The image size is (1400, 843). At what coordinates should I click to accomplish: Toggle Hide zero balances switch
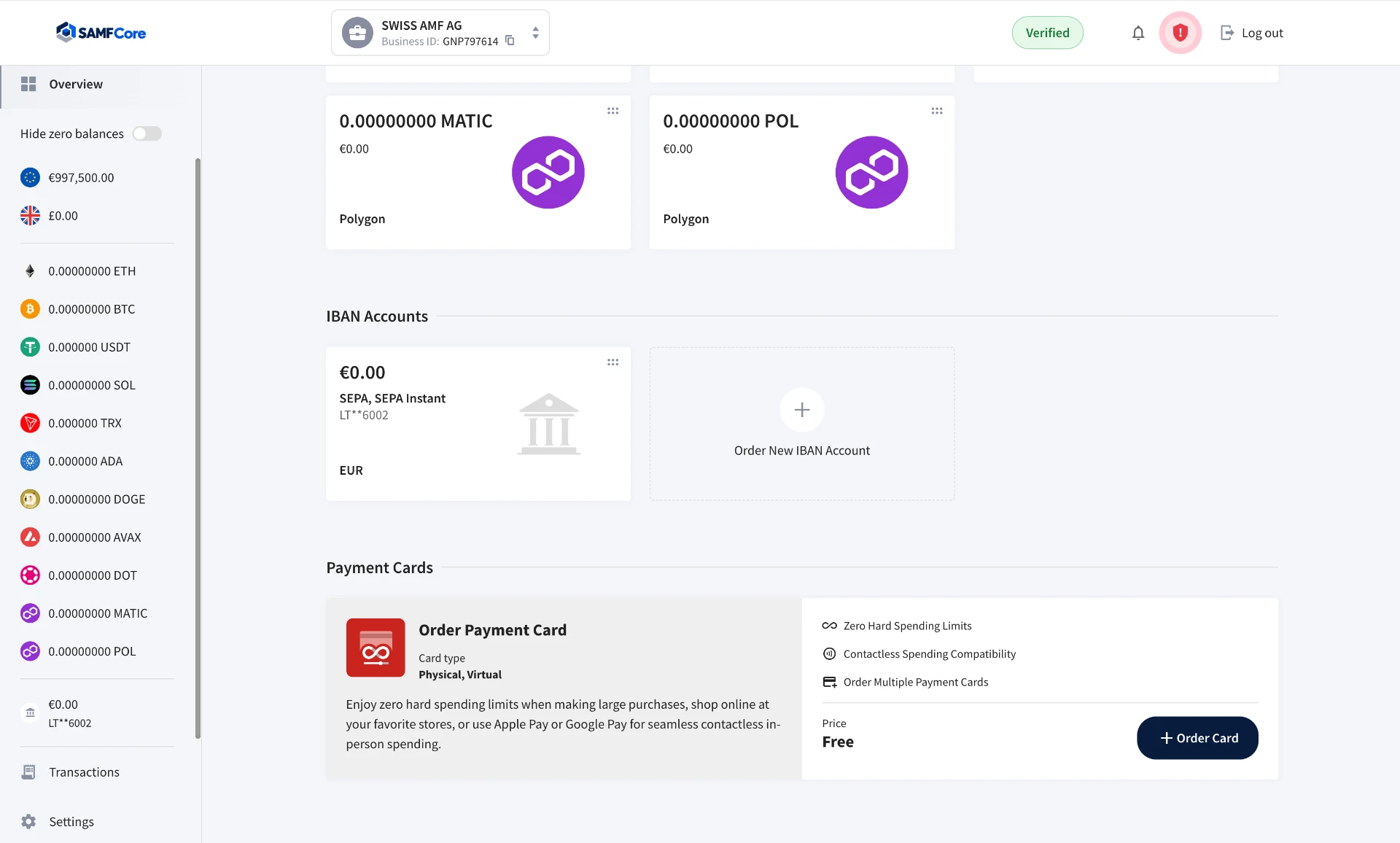point(147,133)
